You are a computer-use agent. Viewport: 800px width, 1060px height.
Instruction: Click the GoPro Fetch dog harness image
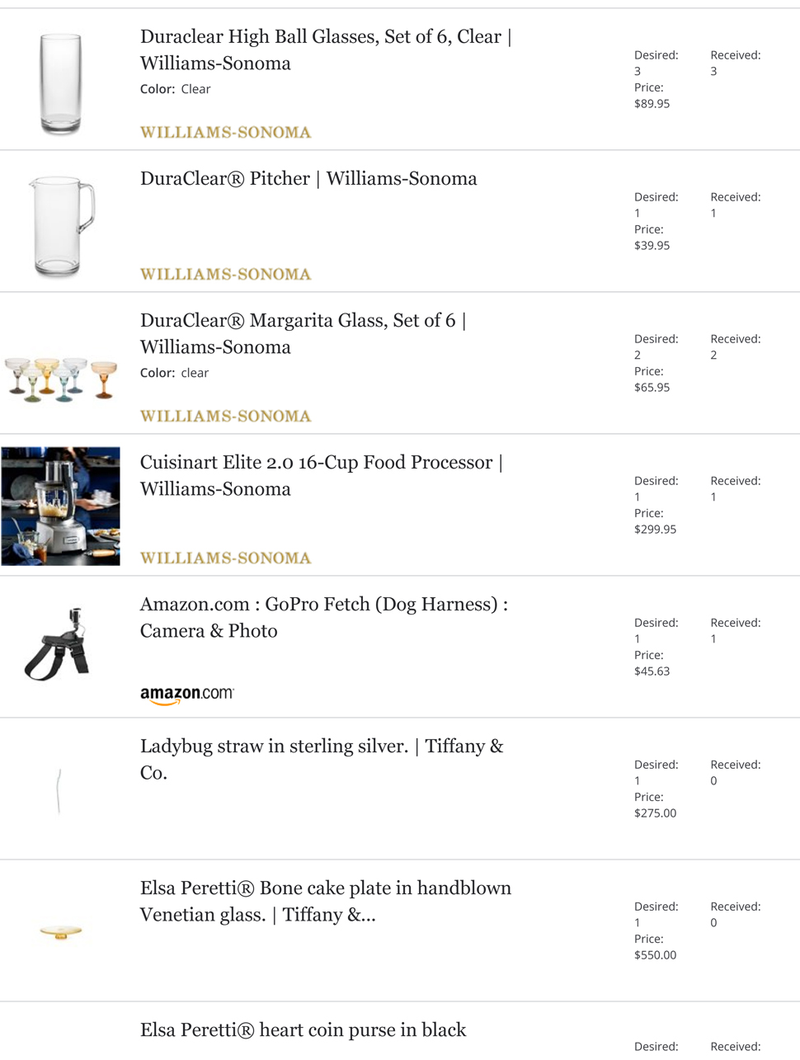click(x=57, y=644)
